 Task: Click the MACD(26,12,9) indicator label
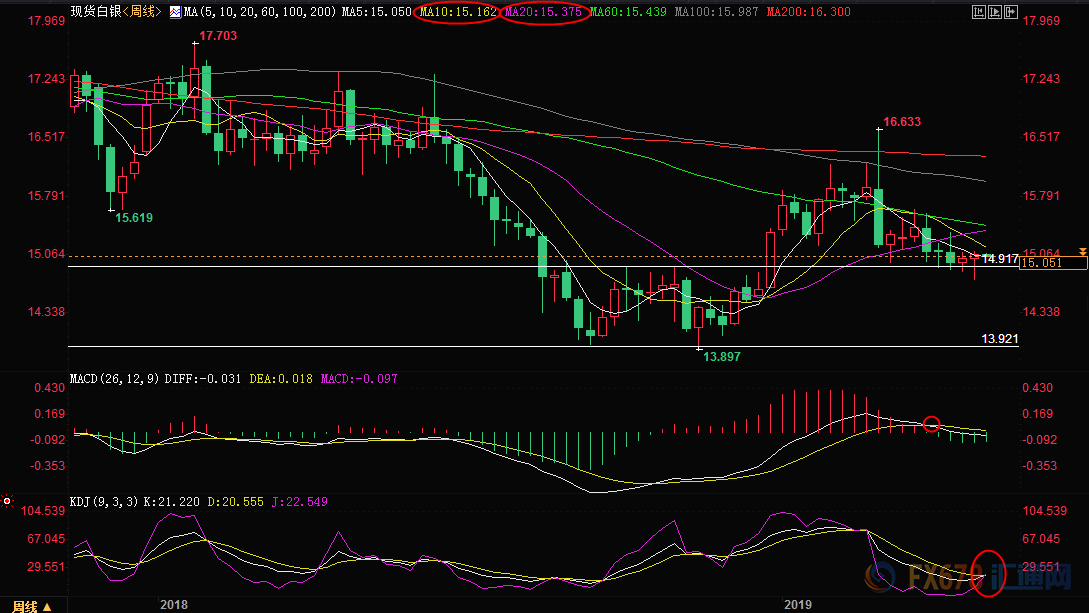coord(115,379)
